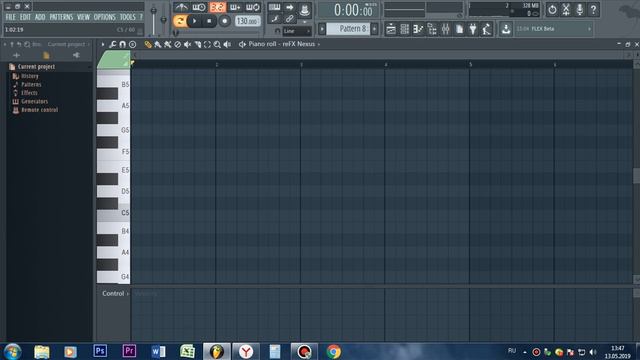Open the Playlist window

[391, 29]
